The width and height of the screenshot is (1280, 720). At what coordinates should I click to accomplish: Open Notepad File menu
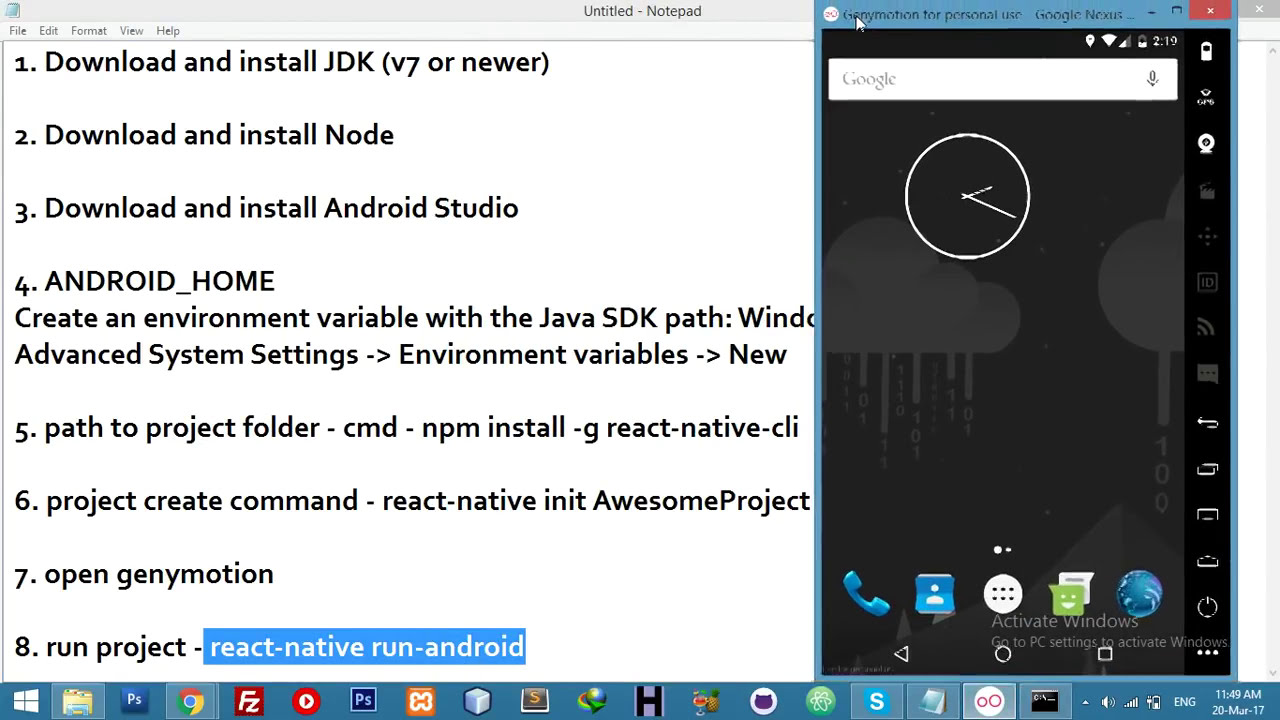coord(18,31)
